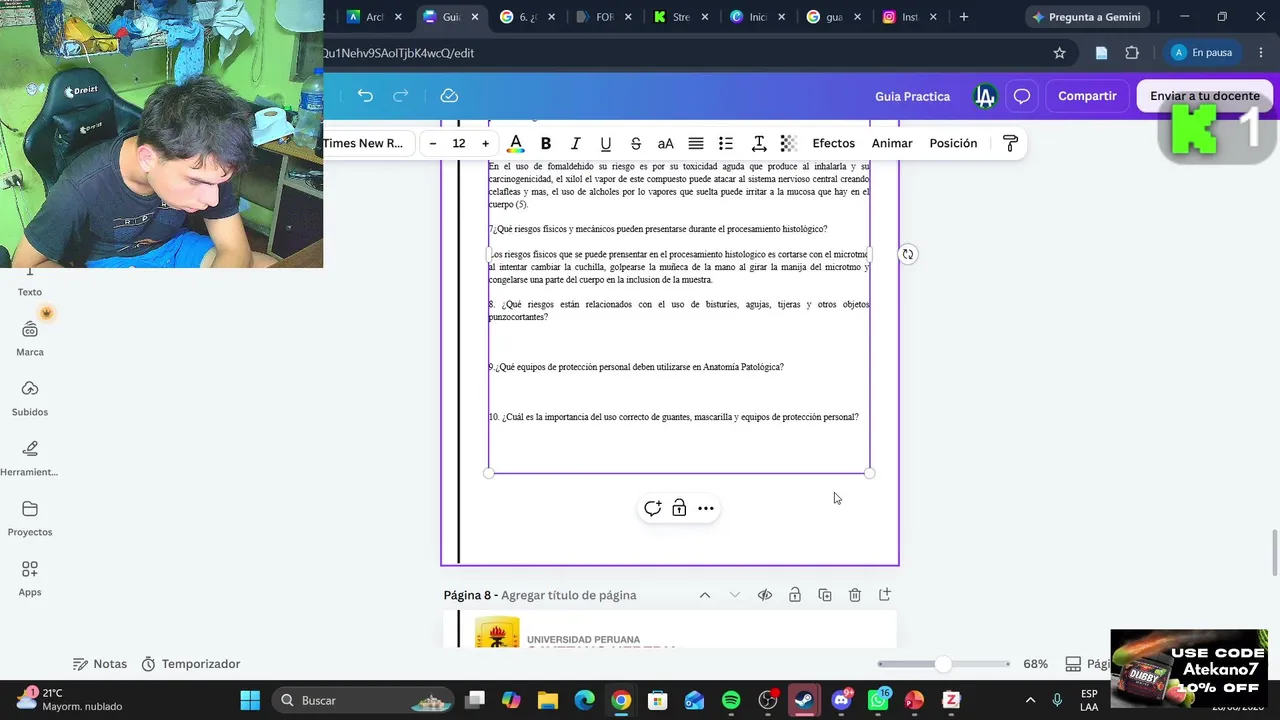
Task: Open the LA profile avatar
Action: point(985,96)
